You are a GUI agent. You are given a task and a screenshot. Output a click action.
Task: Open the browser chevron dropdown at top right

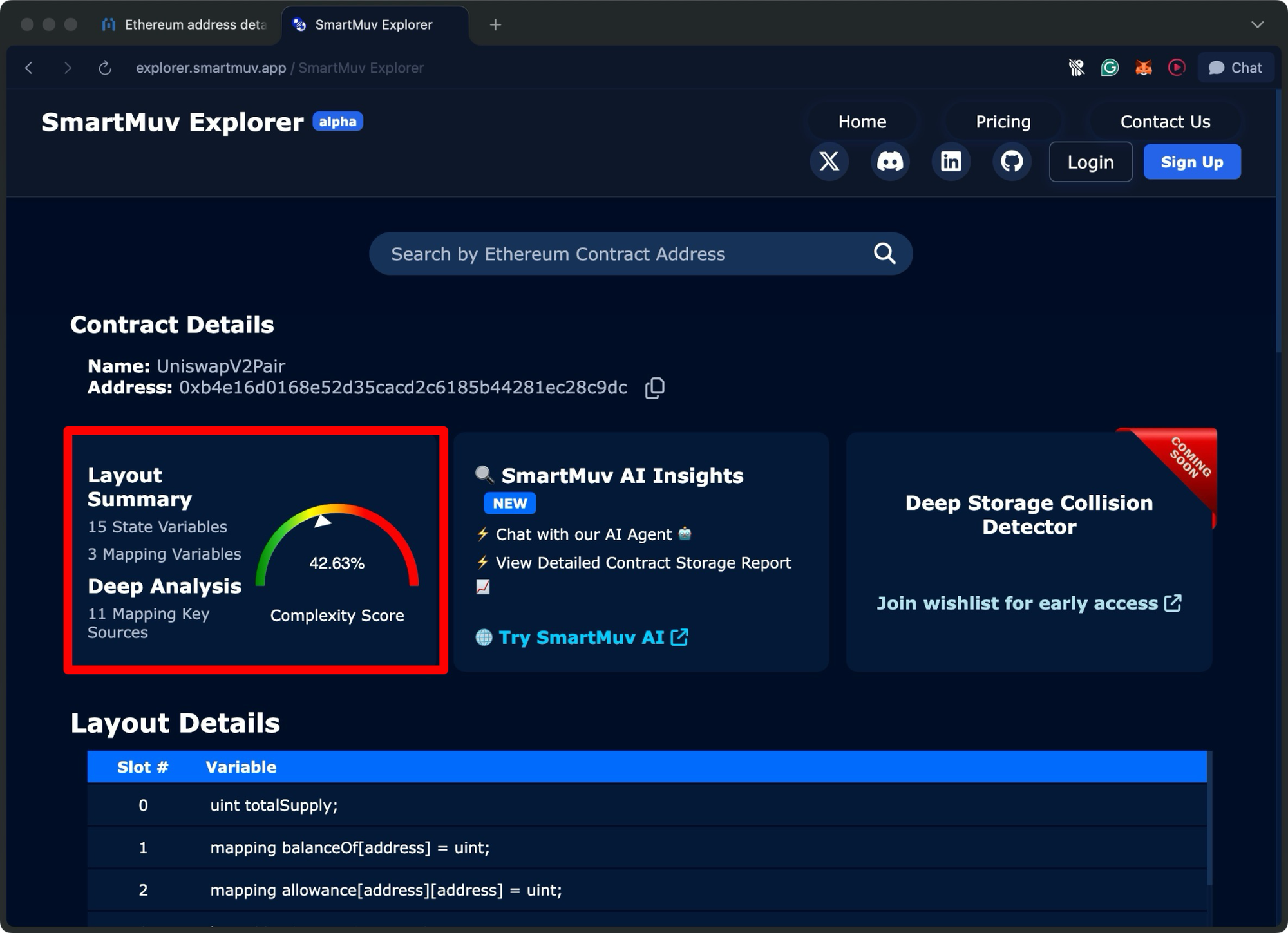point(1257,24)
